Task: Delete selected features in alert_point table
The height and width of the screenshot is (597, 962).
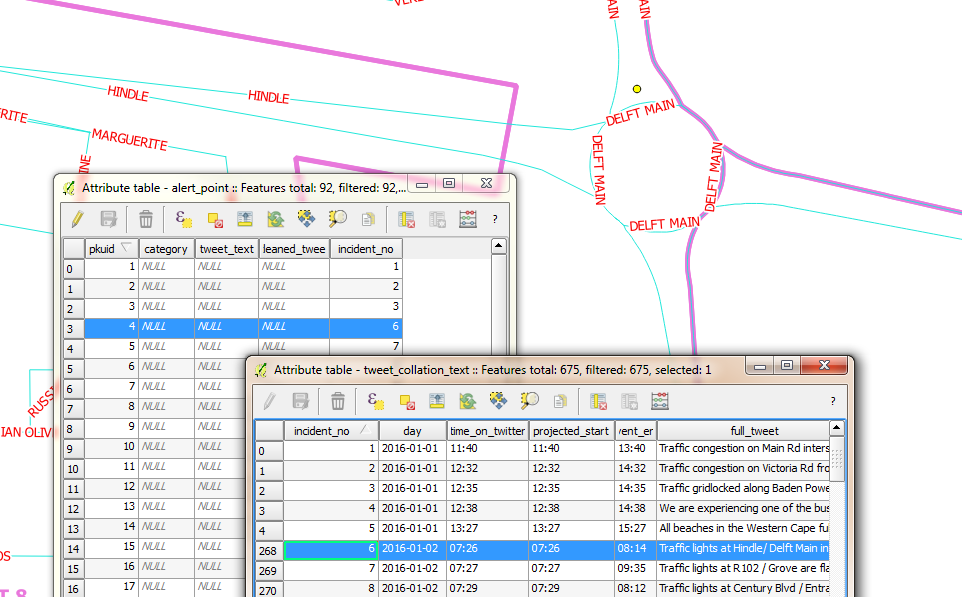Action: [x=145, y=219]
